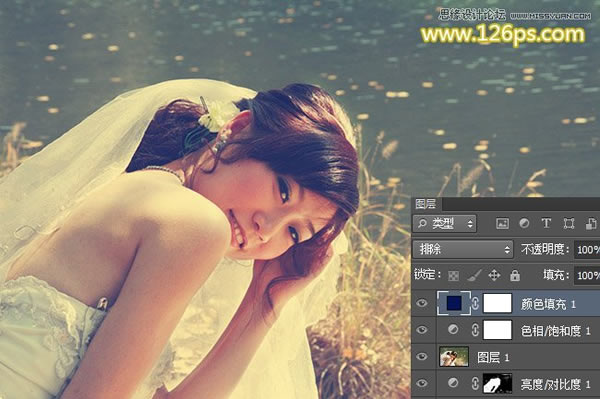
Task: Toggle visibility of 图层 1
Action: click(422, 357)
